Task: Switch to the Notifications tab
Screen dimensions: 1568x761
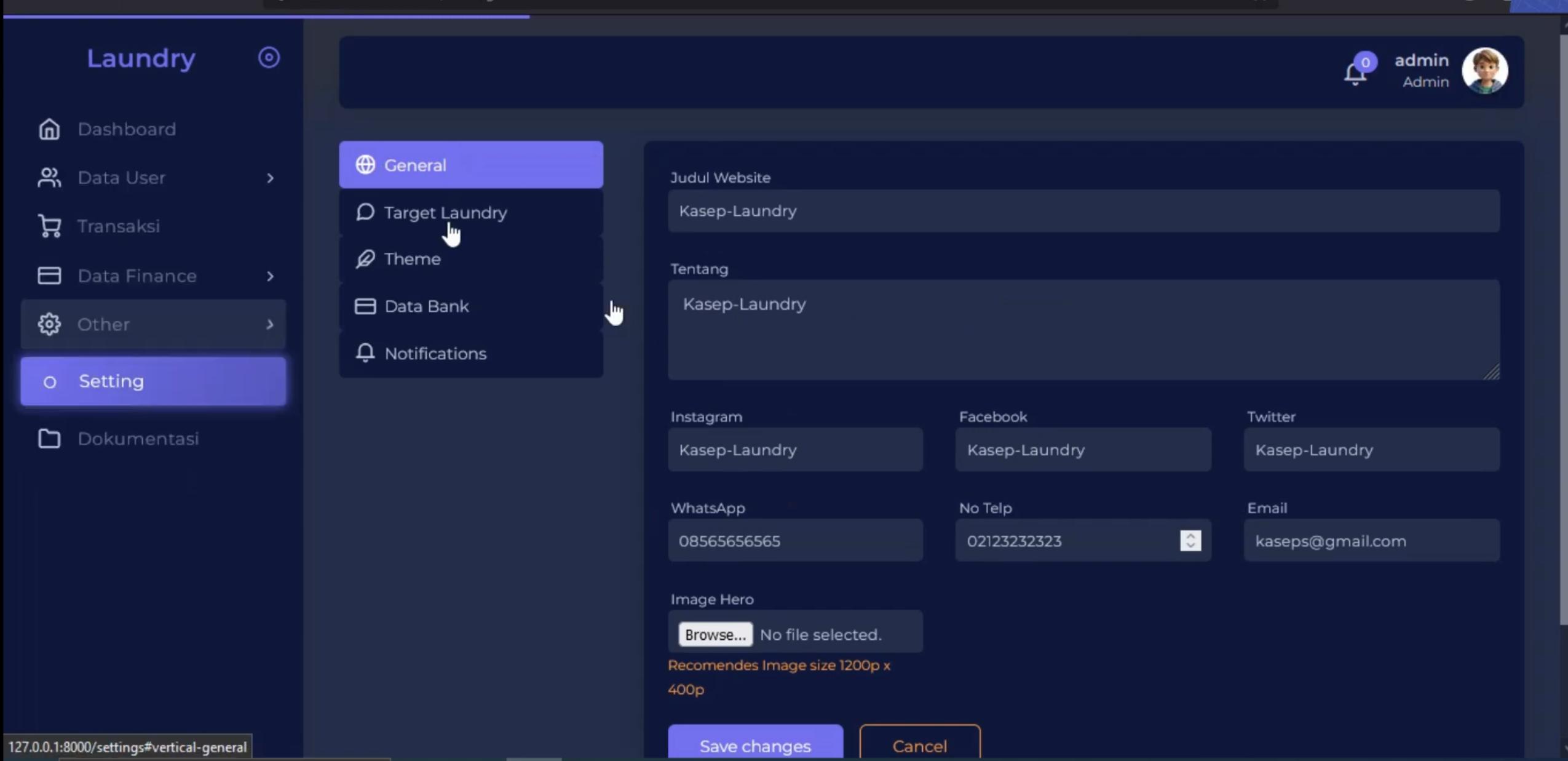Action: pos(471,354)
